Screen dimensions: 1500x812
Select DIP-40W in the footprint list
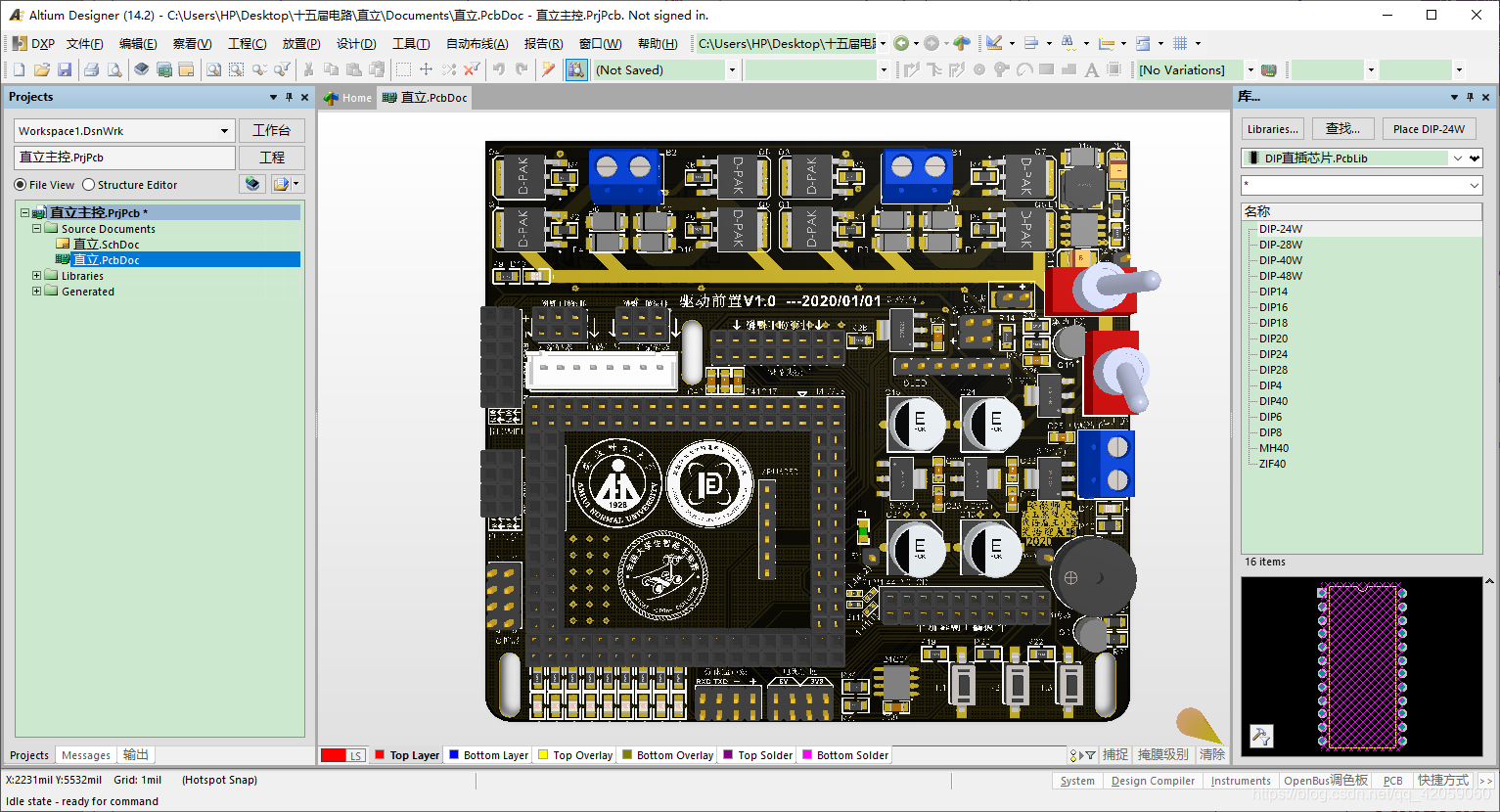(1281, 260)
